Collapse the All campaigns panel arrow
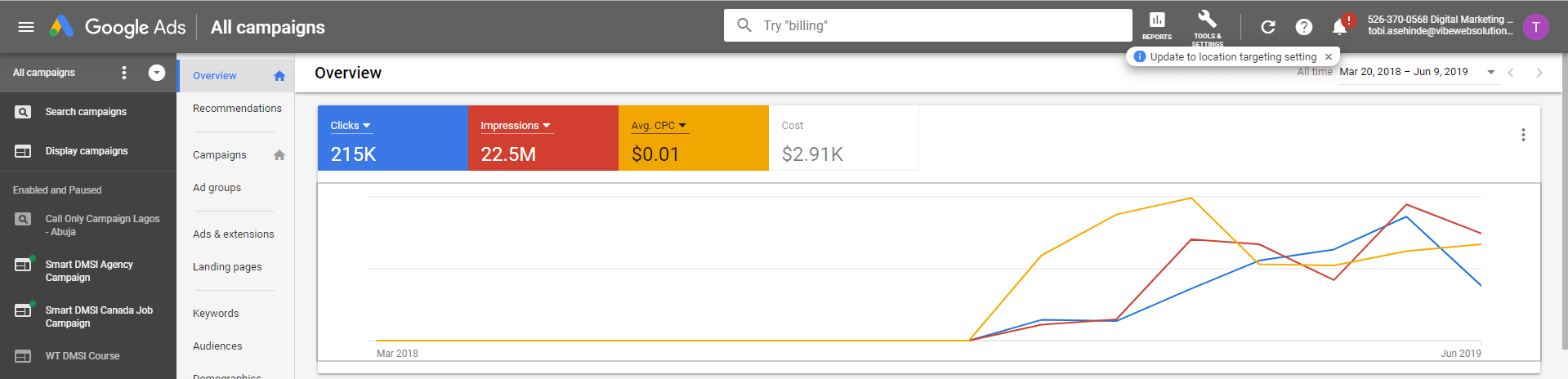The width and height of the screenshot is (1568, 379). click(157, 73)
